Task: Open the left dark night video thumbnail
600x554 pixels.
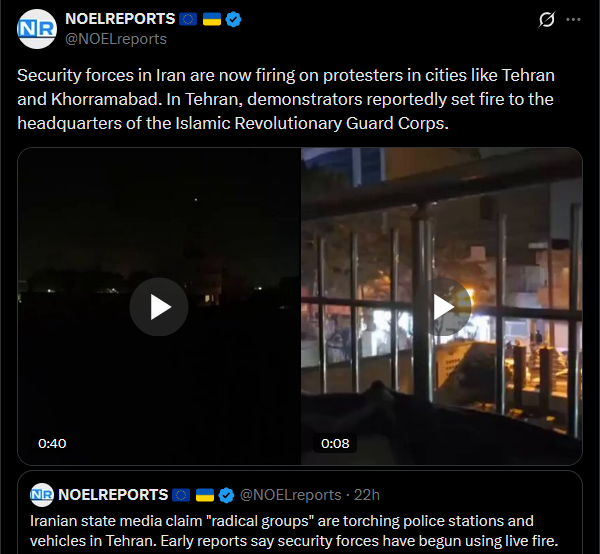Action: 159,306
